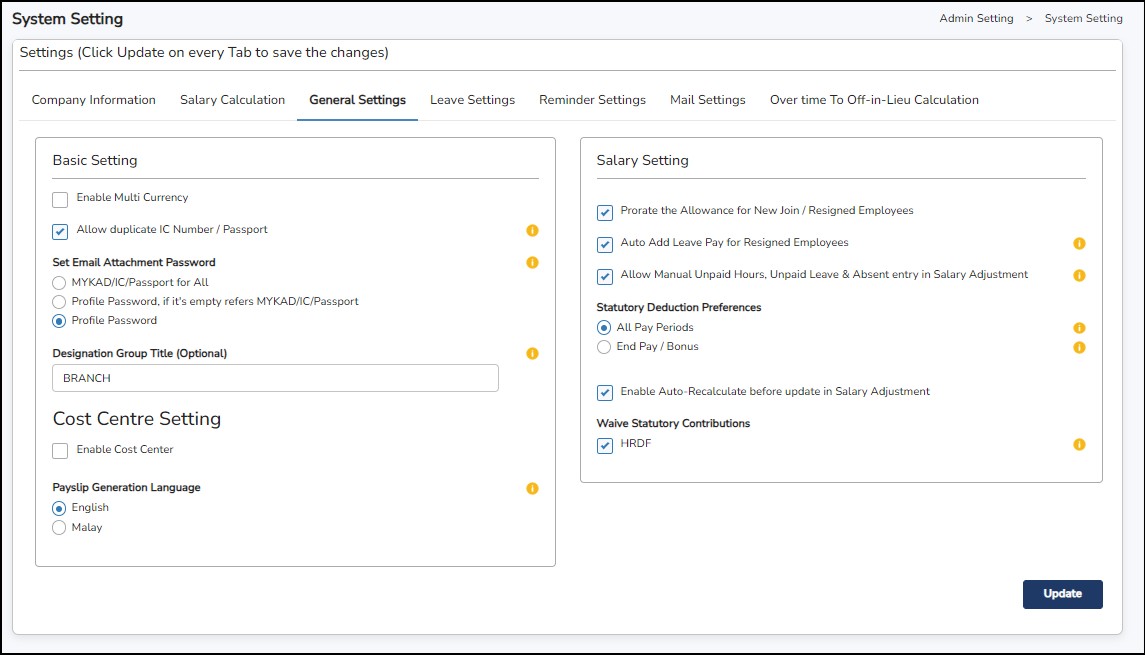Viewport: 1145px width, 655px height.
Task: Click info icon beside HRDF waive option
Action: [x=1079, y=445]
